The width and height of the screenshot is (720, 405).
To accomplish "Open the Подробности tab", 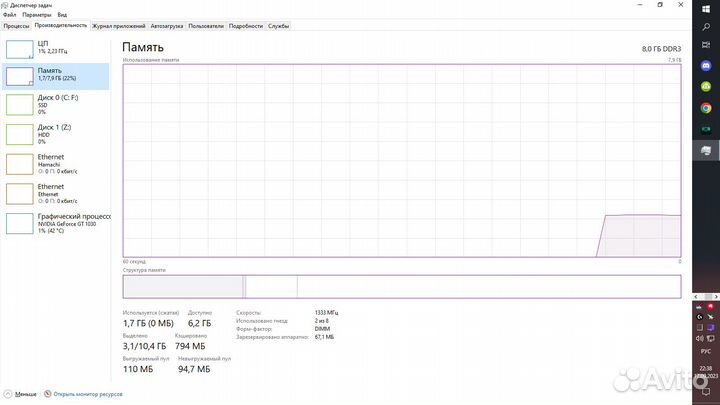I will [x=246, y=26].
